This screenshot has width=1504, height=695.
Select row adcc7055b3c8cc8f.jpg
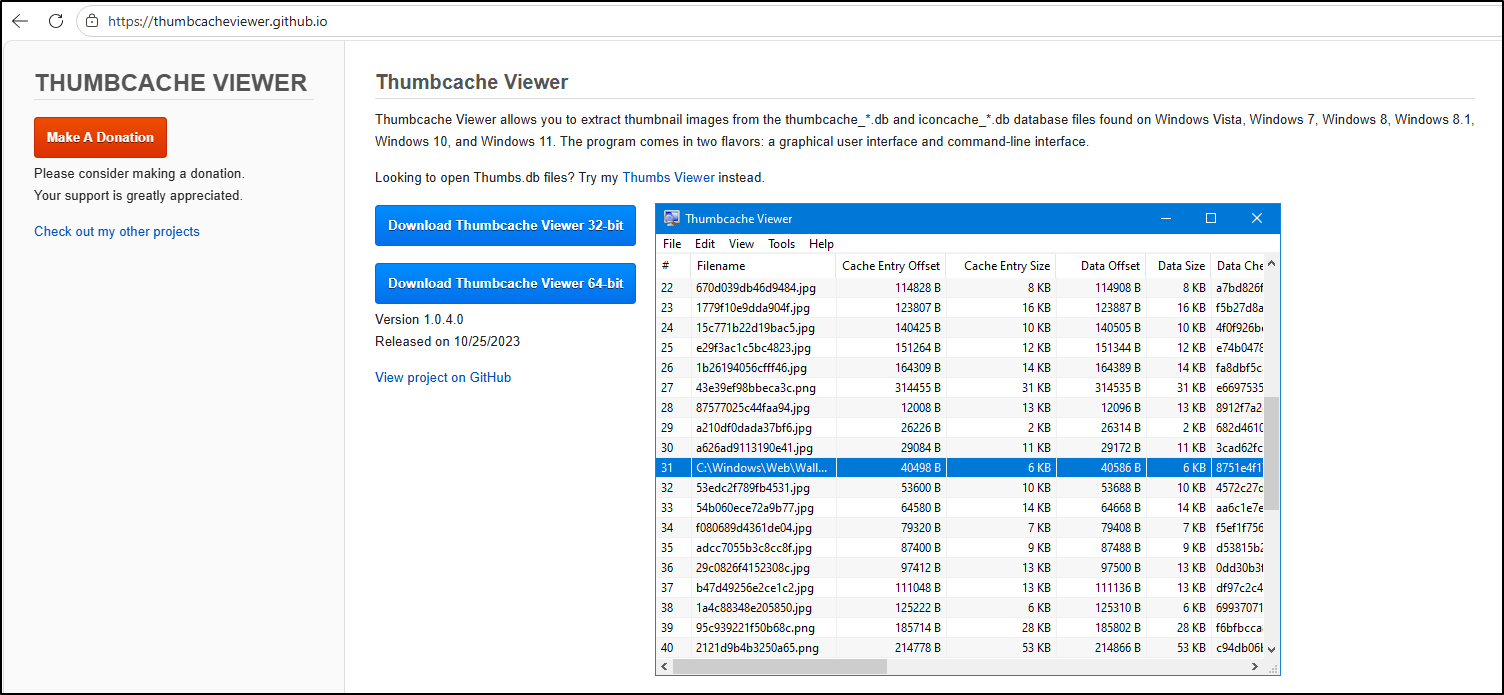point(960,548)
